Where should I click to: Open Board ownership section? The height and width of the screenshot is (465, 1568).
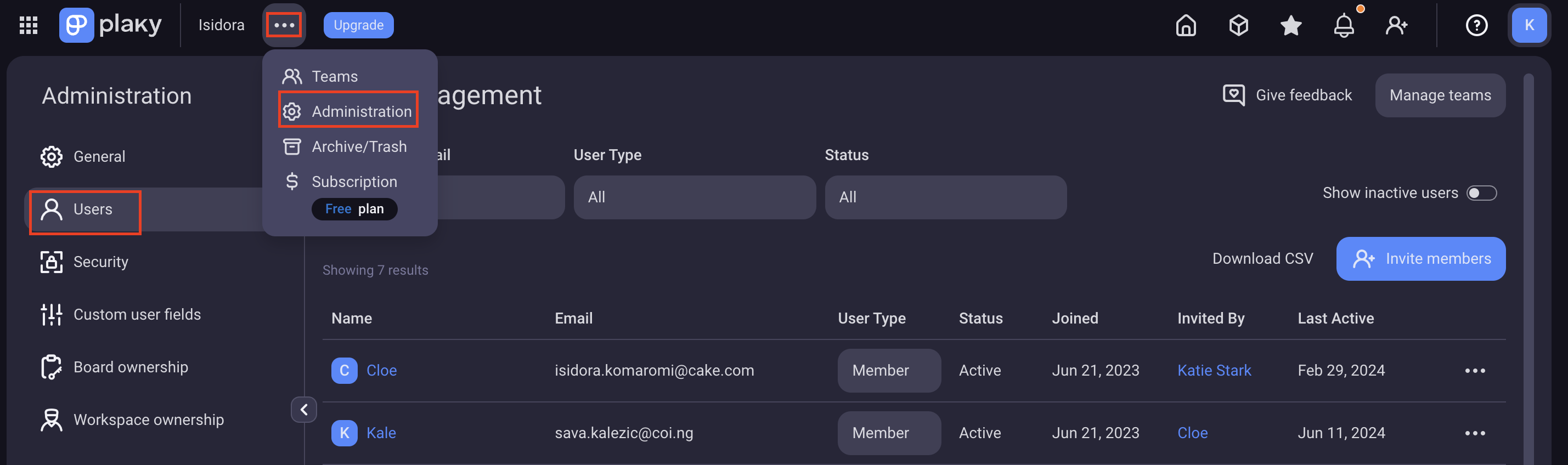(115, 367)
